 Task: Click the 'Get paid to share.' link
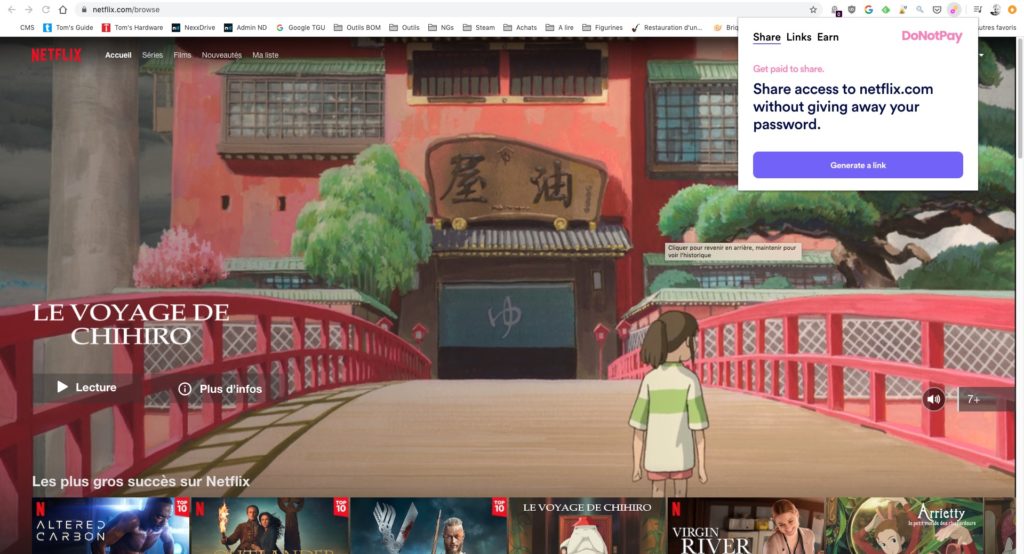tap(788, 69)
